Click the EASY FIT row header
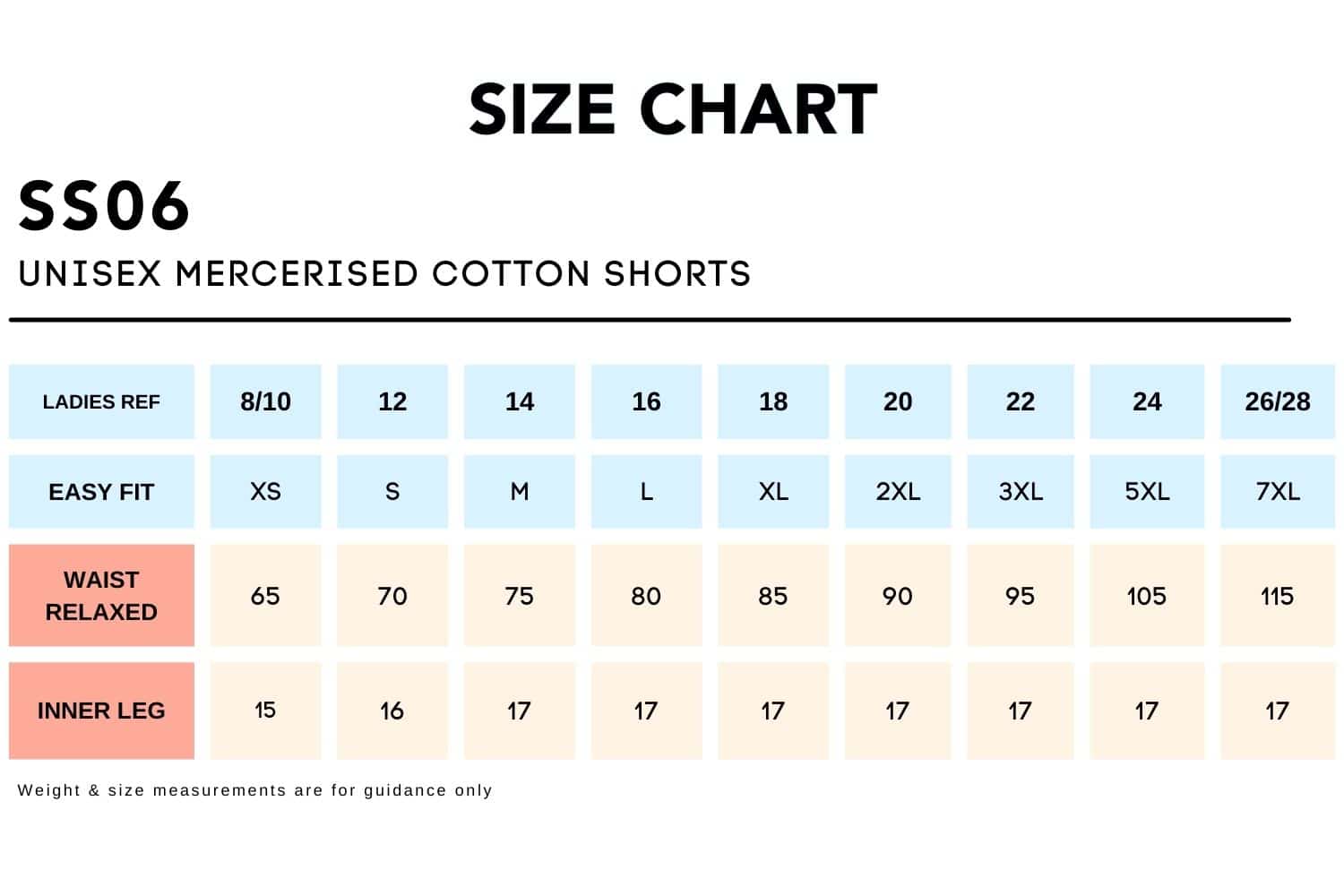The image size is (1344, 896). coord(101,492)
